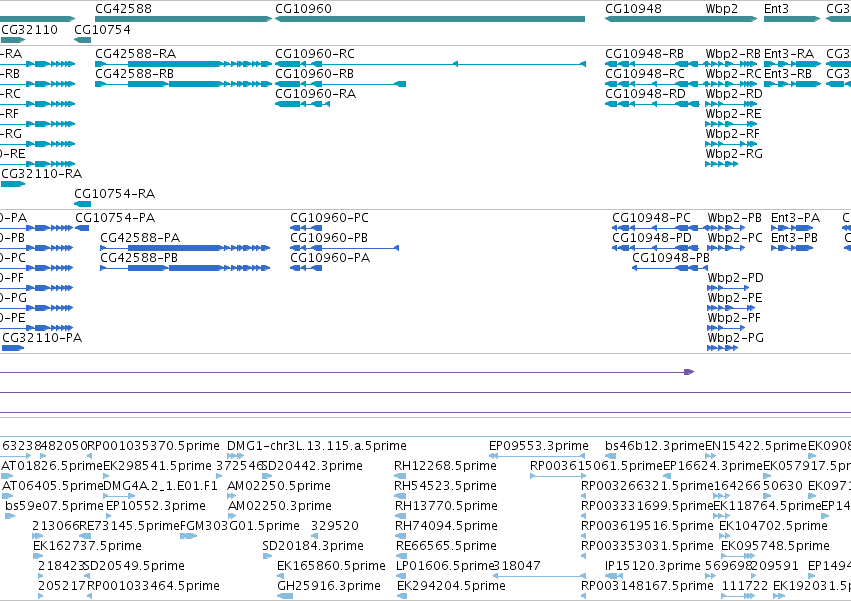Click protein Wbp2-PE

coord(735,299)
